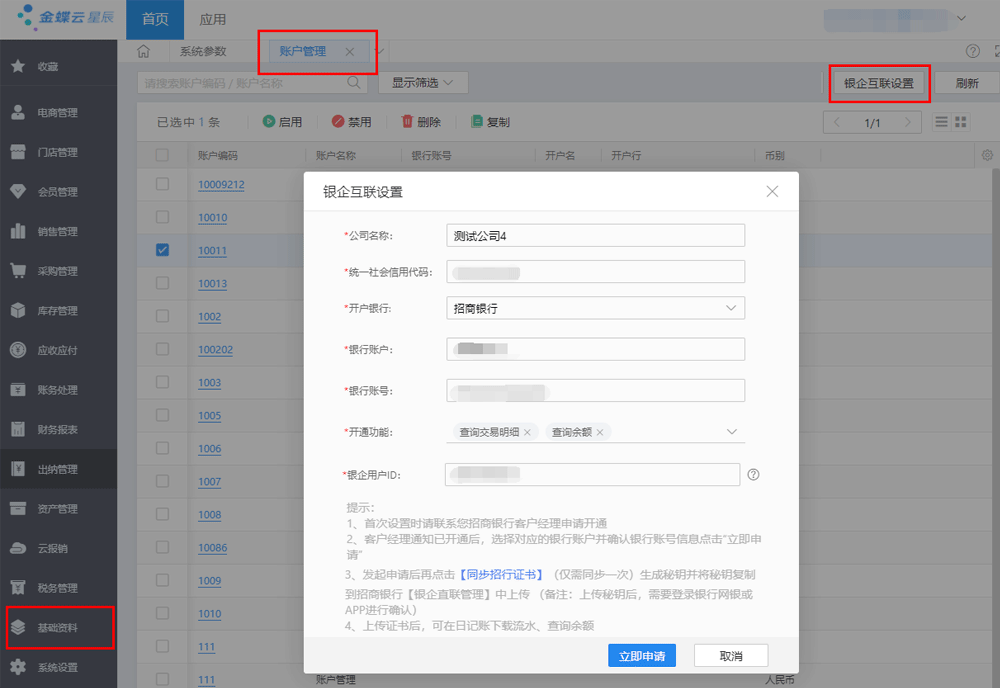The width and height of the screenshot is (1000, 688).
Task: Open 销售管理 sales module
Action: 57,231
